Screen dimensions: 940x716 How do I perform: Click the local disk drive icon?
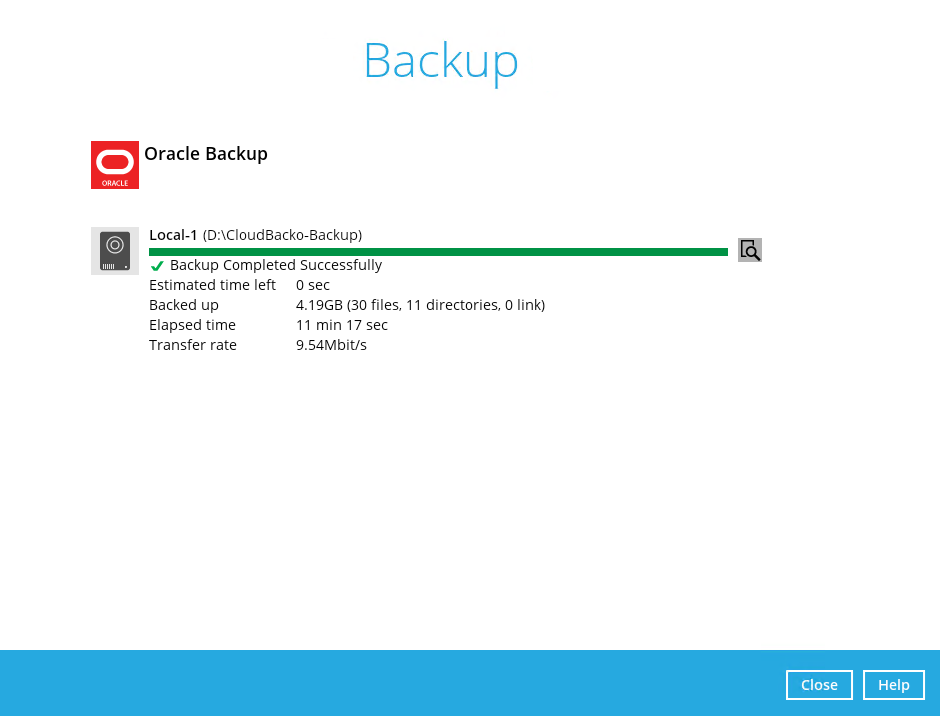[115, 250]
